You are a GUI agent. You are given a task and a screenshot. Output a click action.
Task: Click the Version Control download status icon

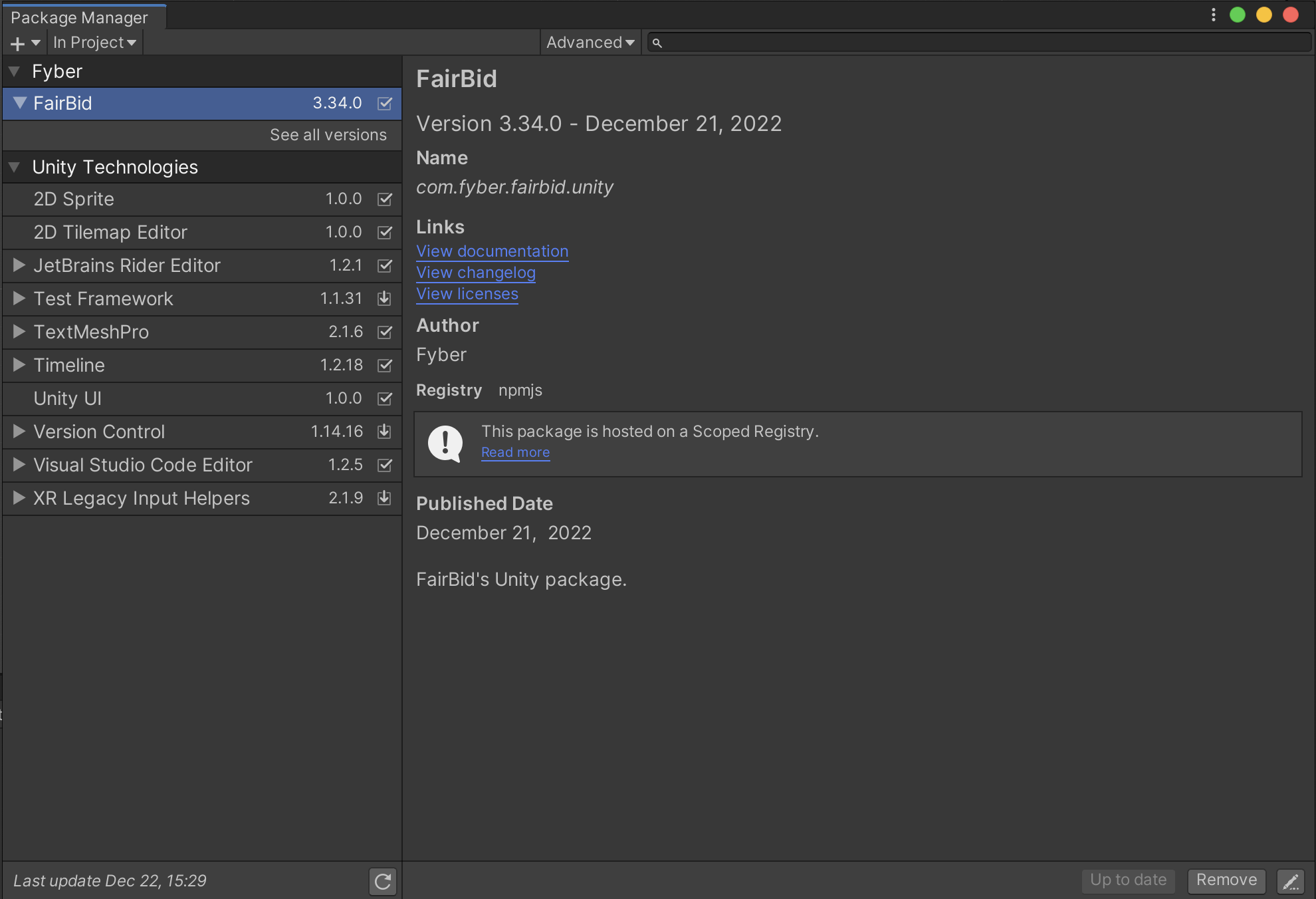pos(384,432)
